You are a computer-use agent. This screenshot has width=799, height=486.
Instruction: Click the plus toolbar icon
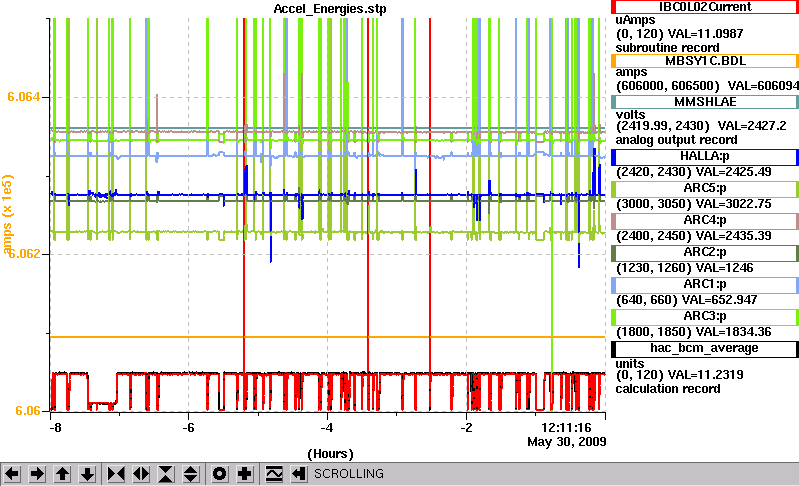pyautogui.click(x=245, y=474)
